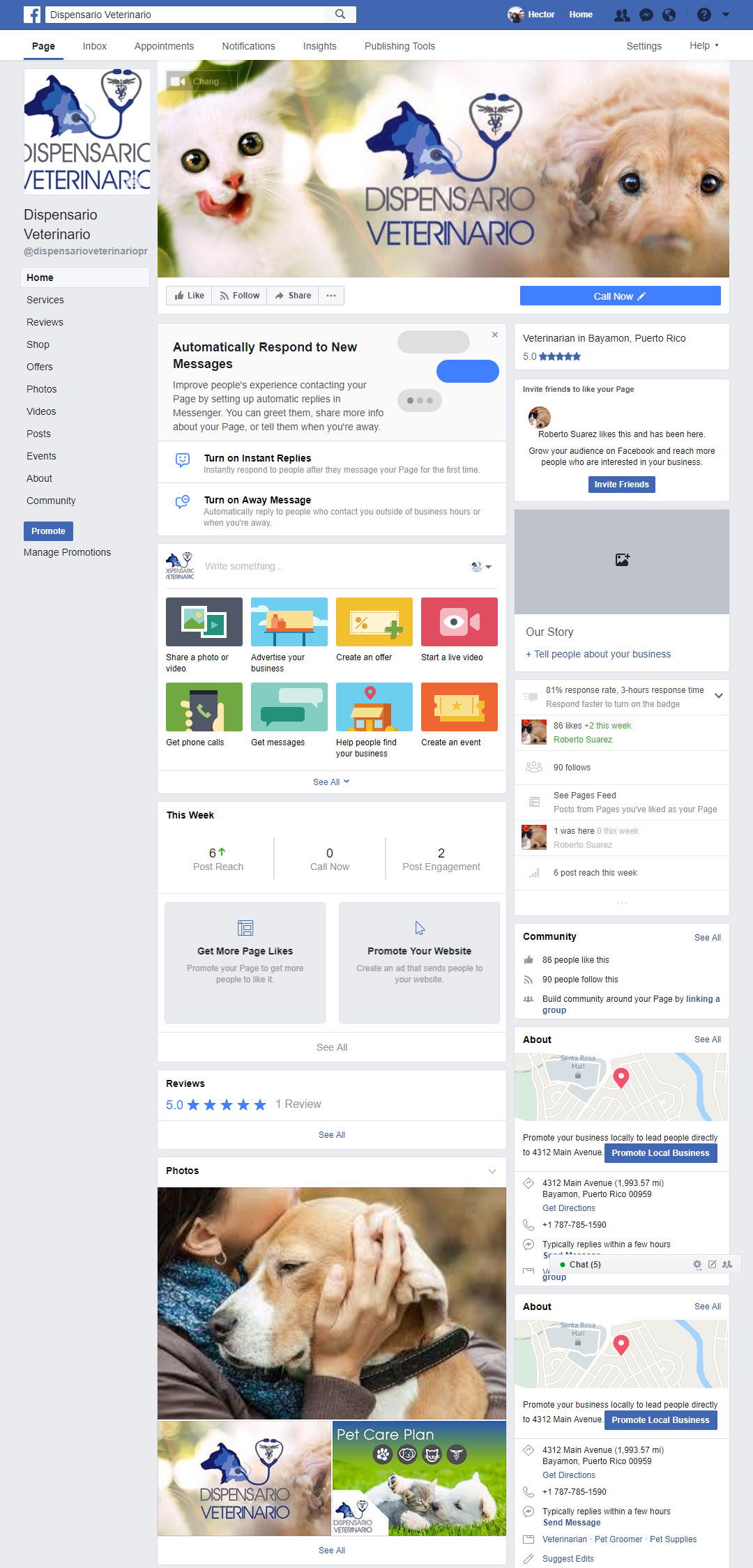Expand See All post options
The height and width of the screenshot is (1568, 753).
coord(331,782)
